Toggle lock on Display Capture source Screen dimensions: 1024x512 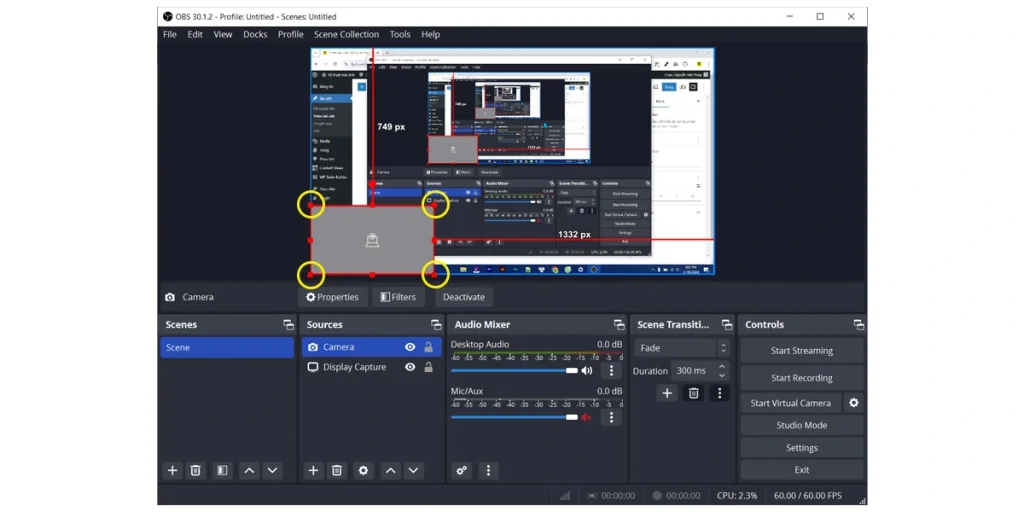428,367
